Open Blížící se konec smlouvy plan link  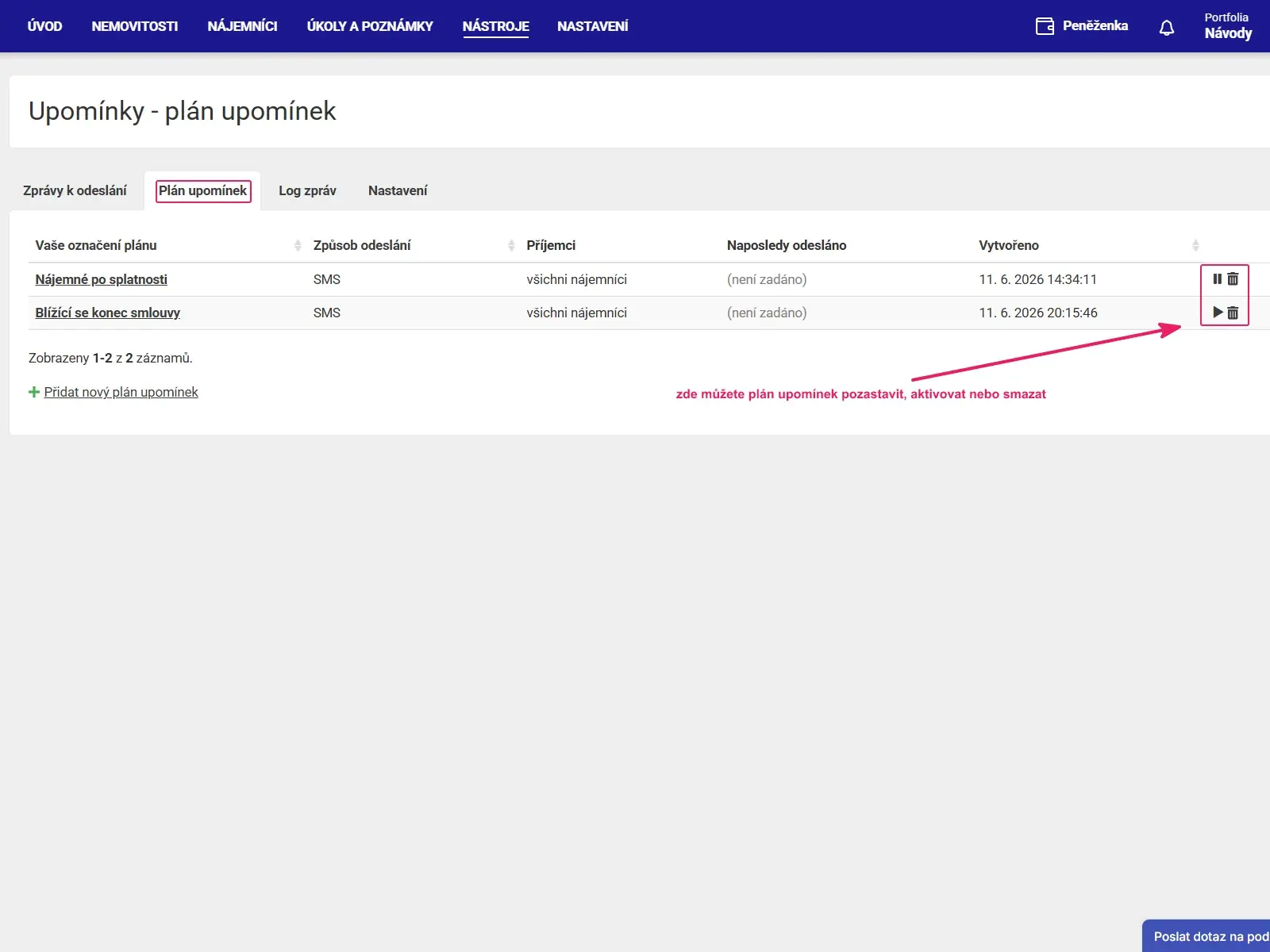(x=108, y=313)
